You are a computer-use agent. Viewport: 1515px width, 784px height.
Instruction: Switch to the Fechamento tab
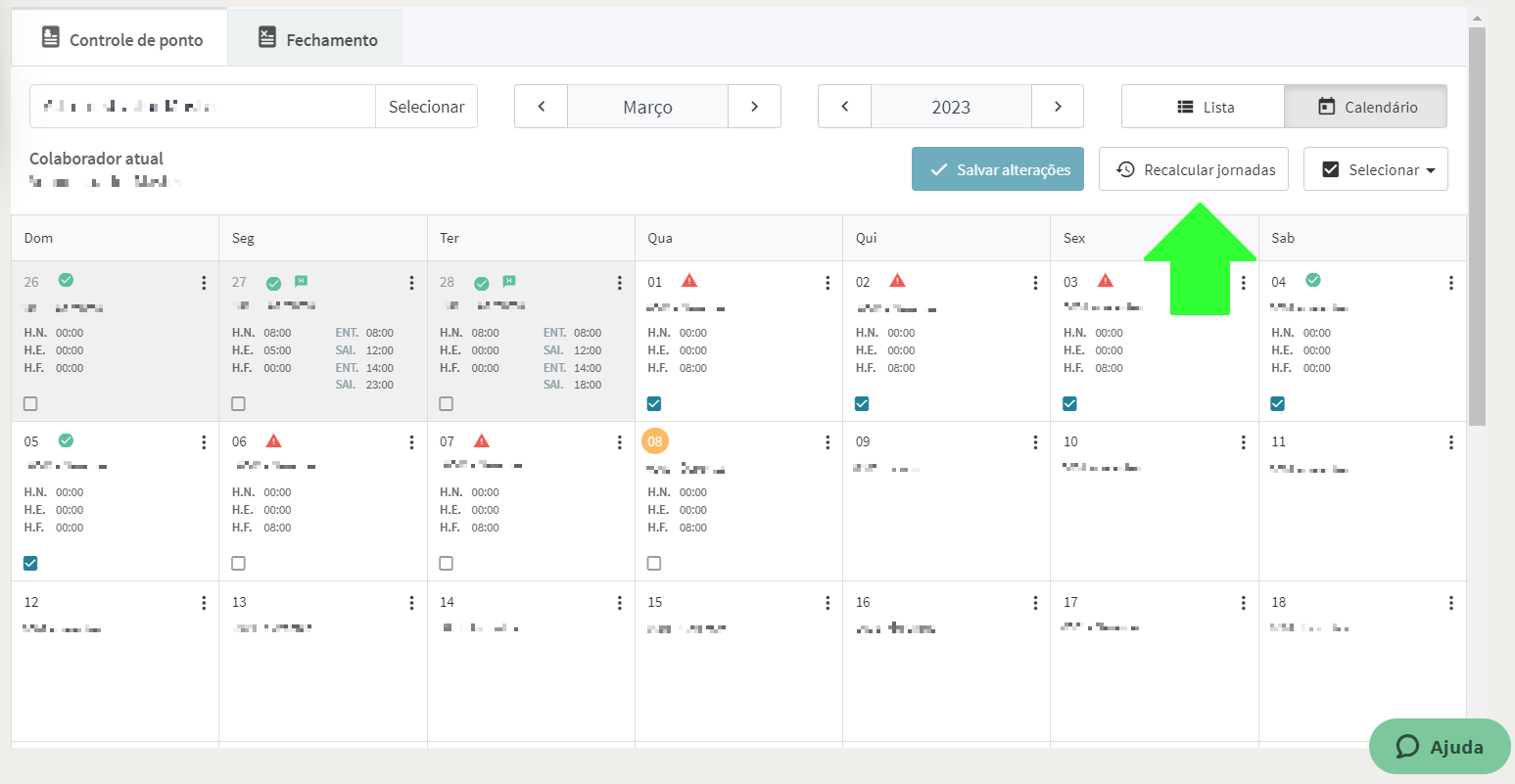click(x=315, y=39)
